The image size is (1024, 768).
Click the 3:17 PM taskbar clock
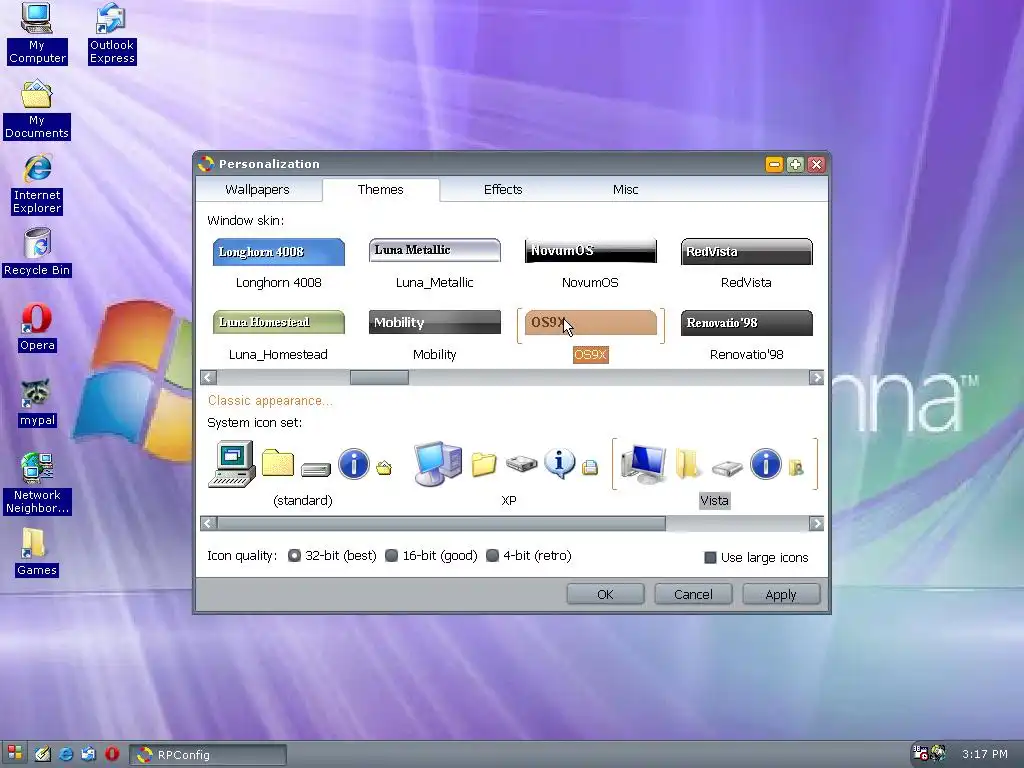[985, 754]
